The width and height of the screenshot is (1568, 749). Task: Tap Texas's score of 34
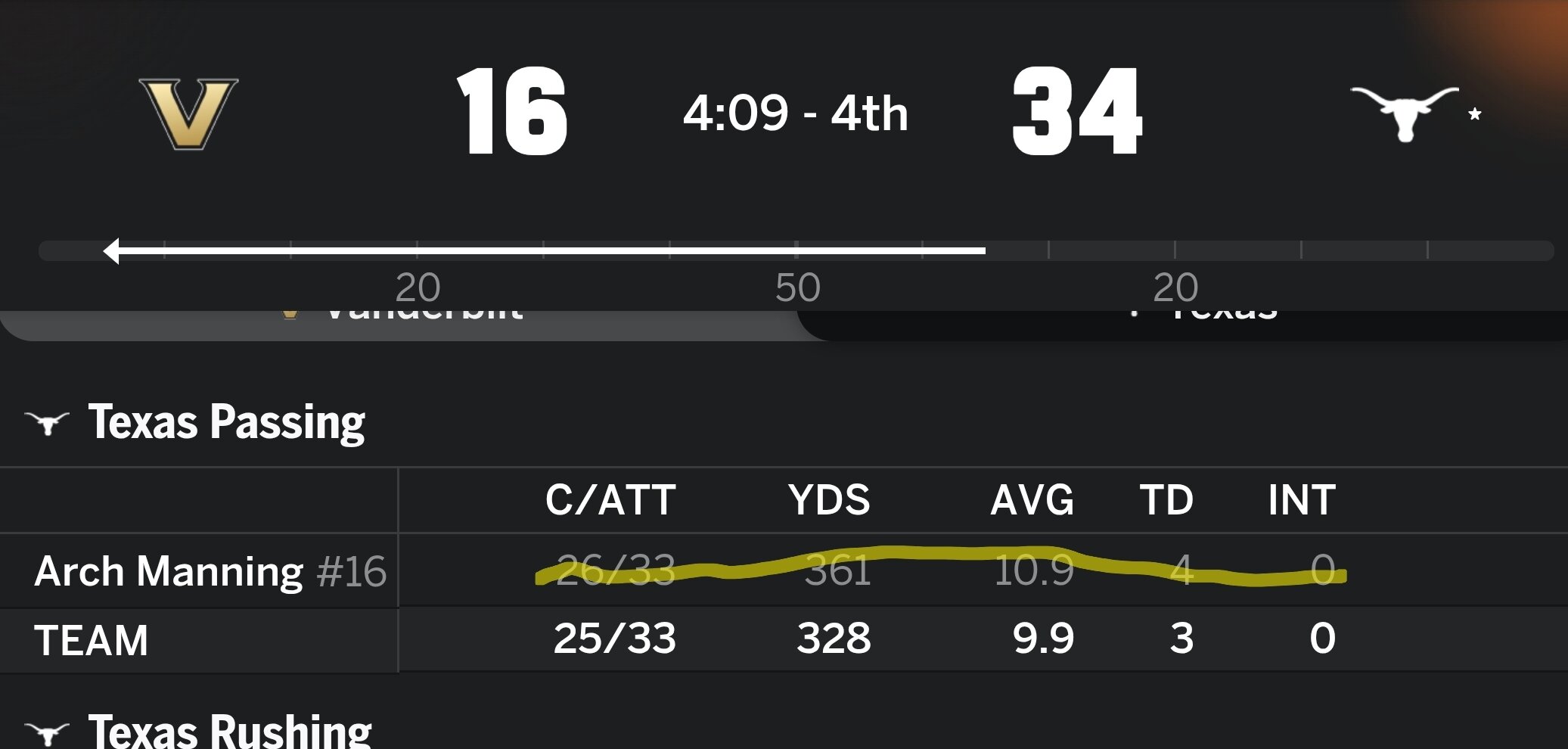[x=1077, y=112]
